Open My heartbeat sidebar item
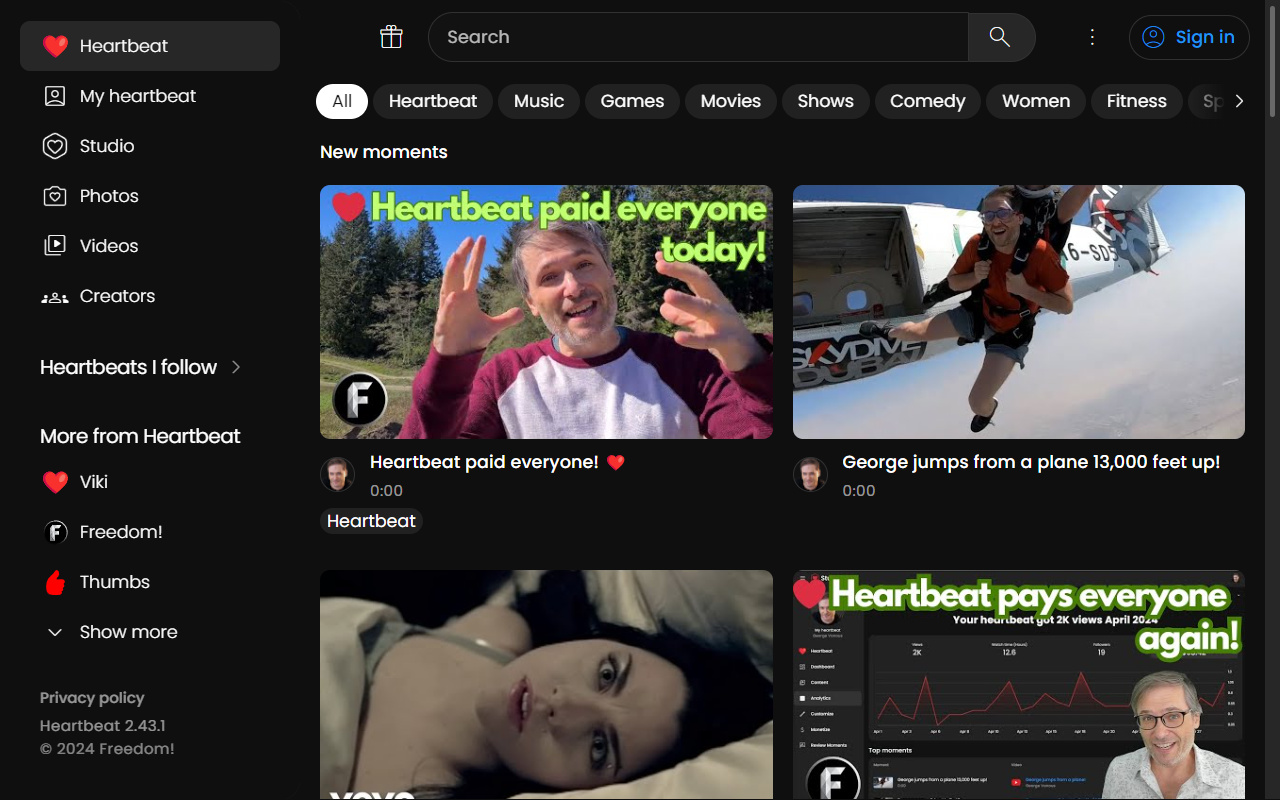This screenshot has width=1280, height=800. click(x=150, y=96)
